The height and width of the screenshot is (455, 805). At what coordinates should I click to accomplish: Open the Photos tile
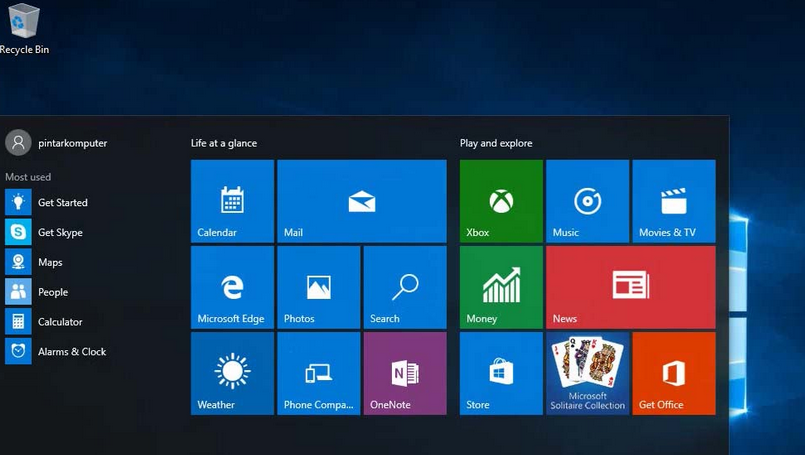(x=318, y=287)
